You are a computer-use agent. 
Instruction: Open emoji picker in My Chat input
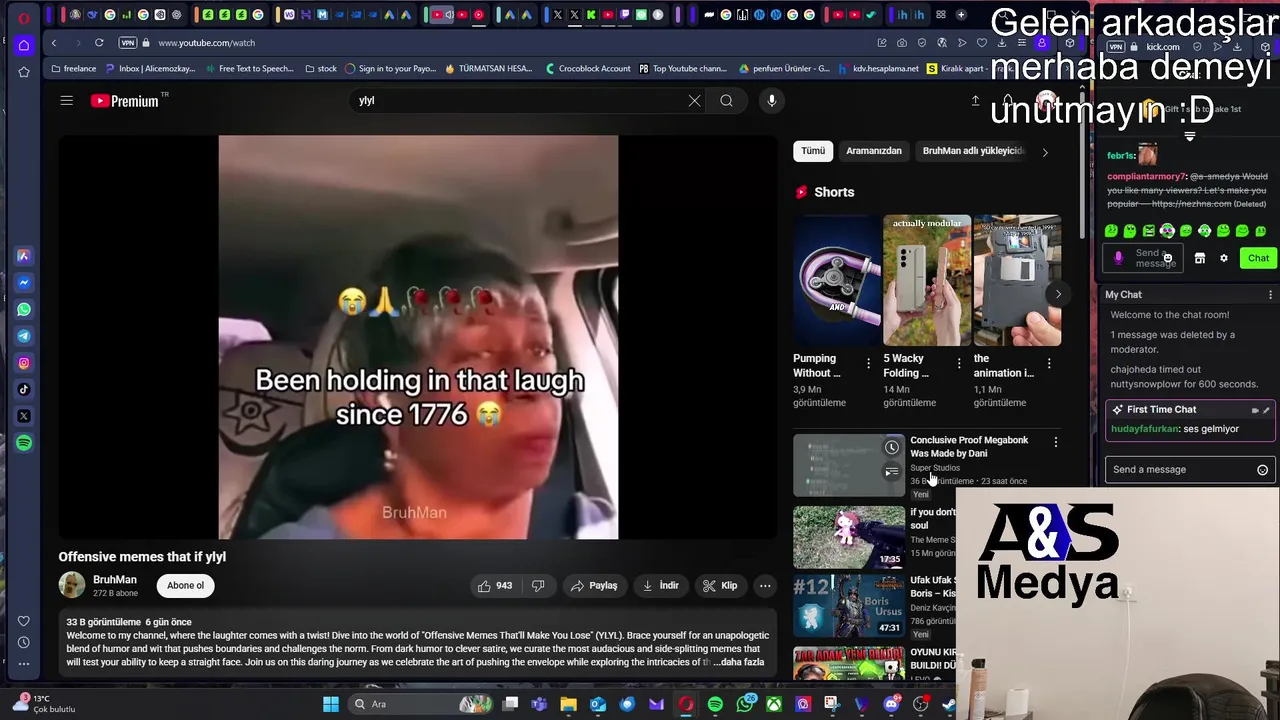[x=1262, y=470]
